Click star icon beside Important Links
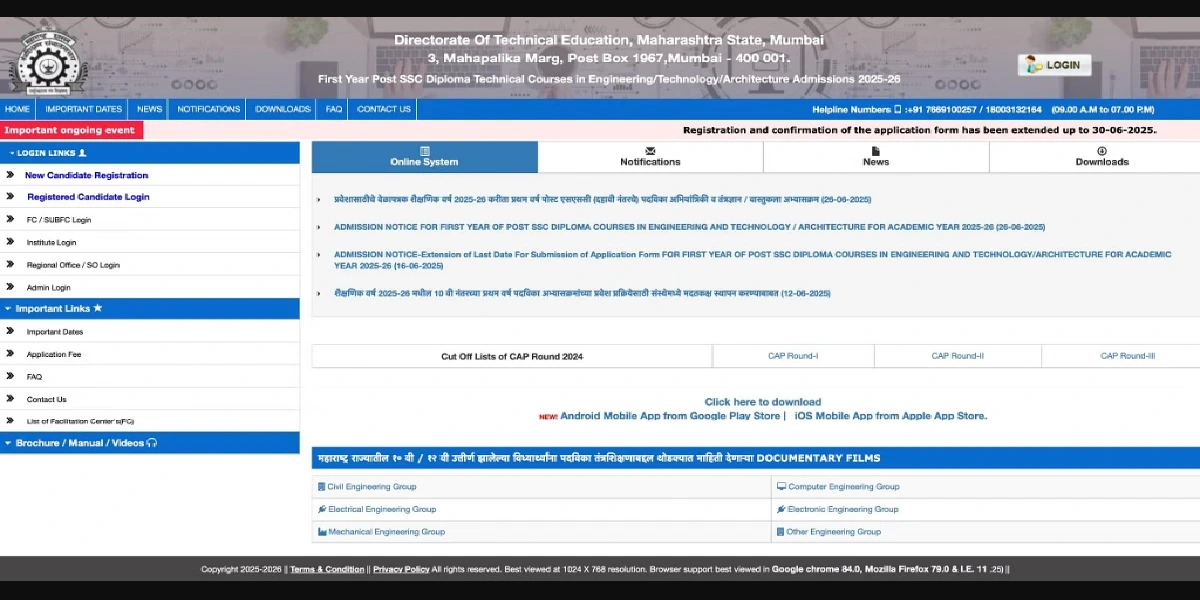 (98, 308)
